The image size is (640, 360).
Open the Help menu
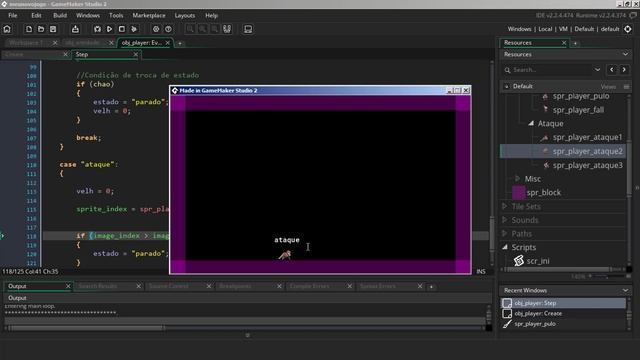coord(211,15)
